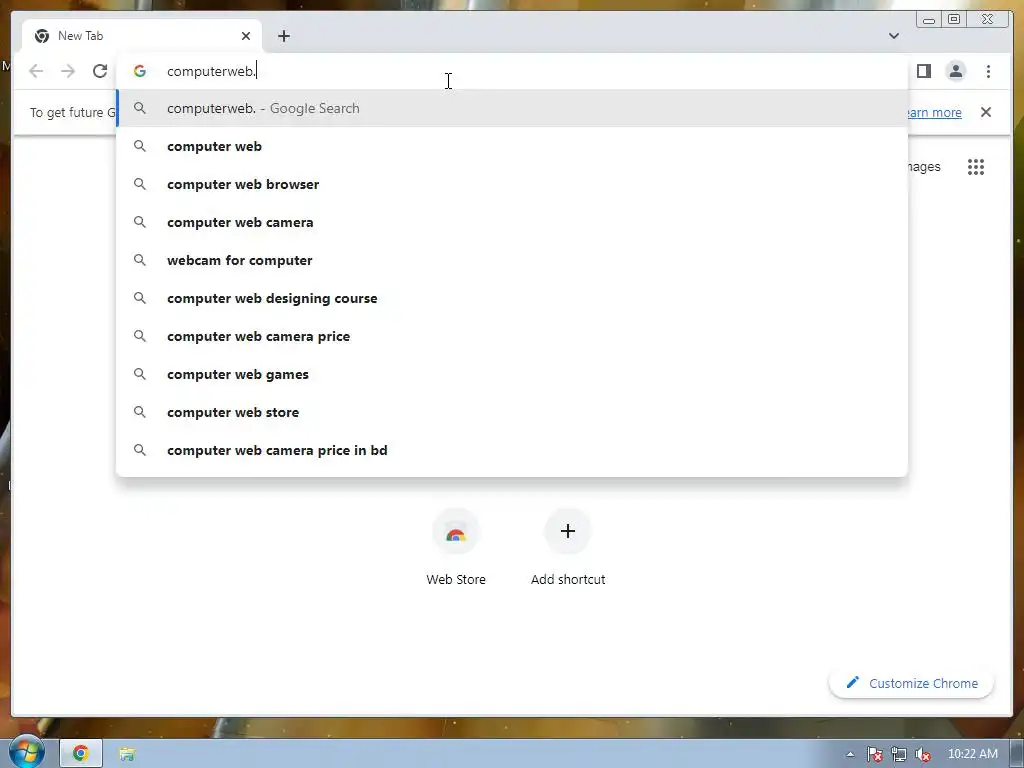Maximize the Chrome window
This screenshot has height=768, width=1024.
[954, 20]
